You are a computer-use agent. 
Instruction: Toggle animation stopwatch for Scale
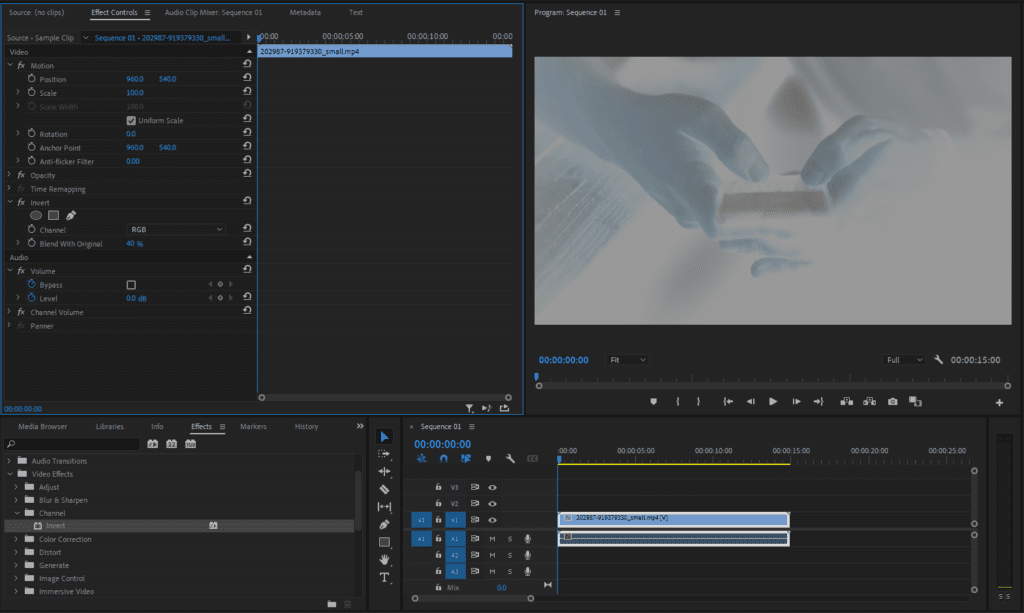[x=31, y=92]
